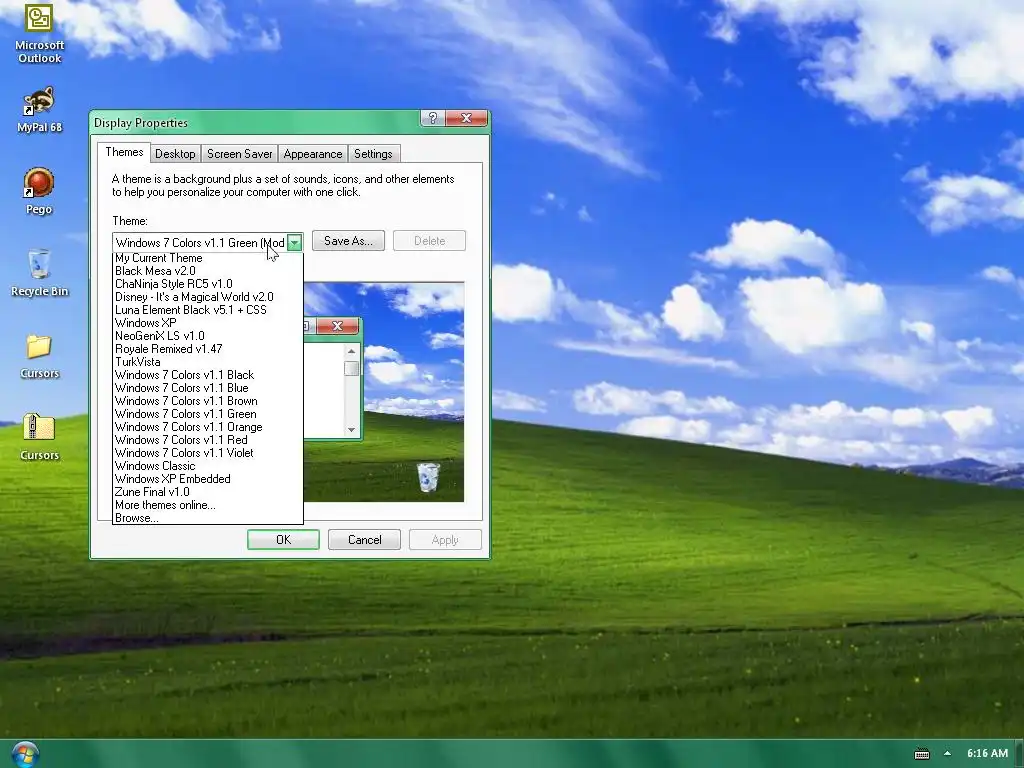
Task: Choose Zune Final v1.0 theme
Action: point(208,492)
